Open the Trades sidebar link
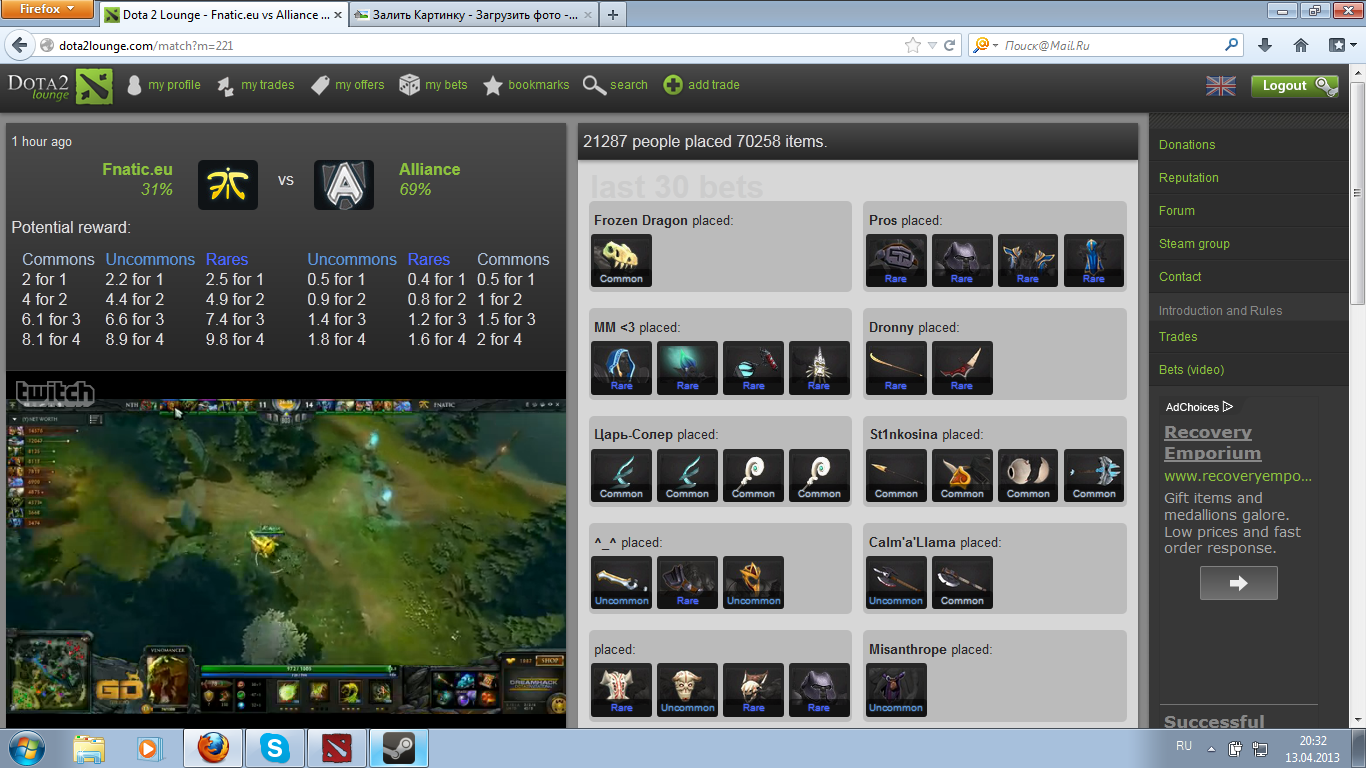1366x768 pixels. pos(1178,337)
